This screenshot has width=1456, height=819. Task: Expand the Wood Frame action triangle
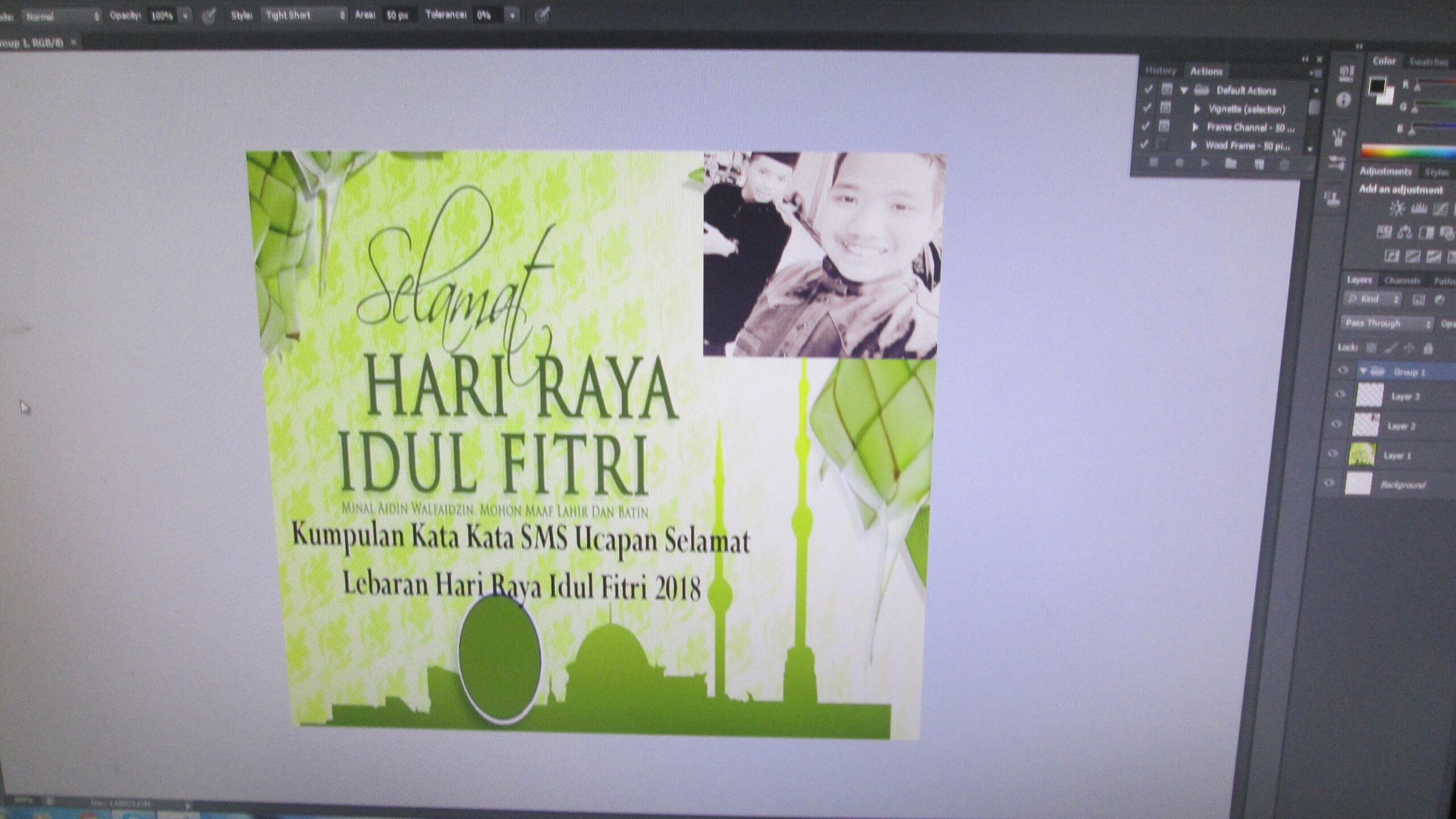click(1193, 146)
